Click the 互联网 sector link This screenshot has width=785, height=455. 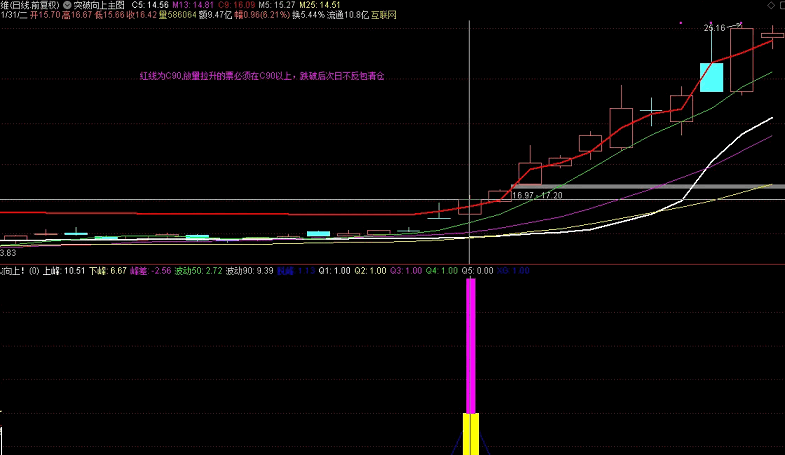[x=383, y=15]
